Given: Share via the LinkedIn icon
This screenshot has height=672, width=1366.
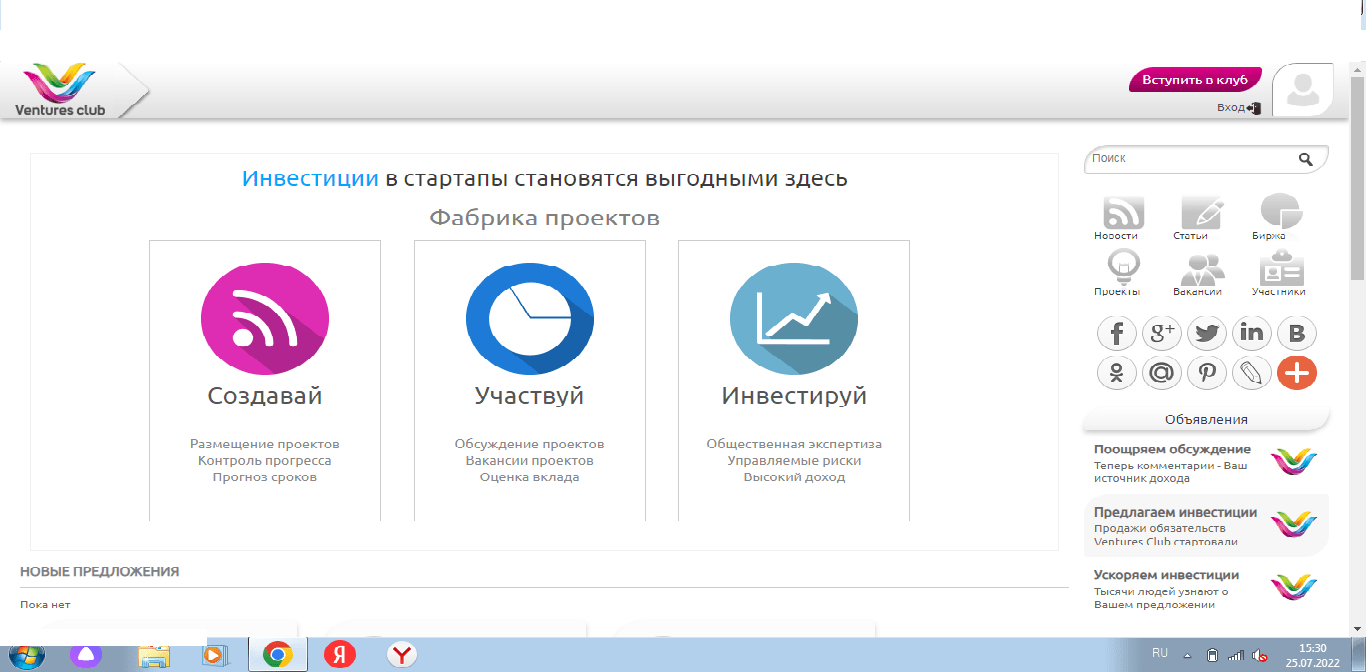Looking at the screenshot, I should 1252,333.
